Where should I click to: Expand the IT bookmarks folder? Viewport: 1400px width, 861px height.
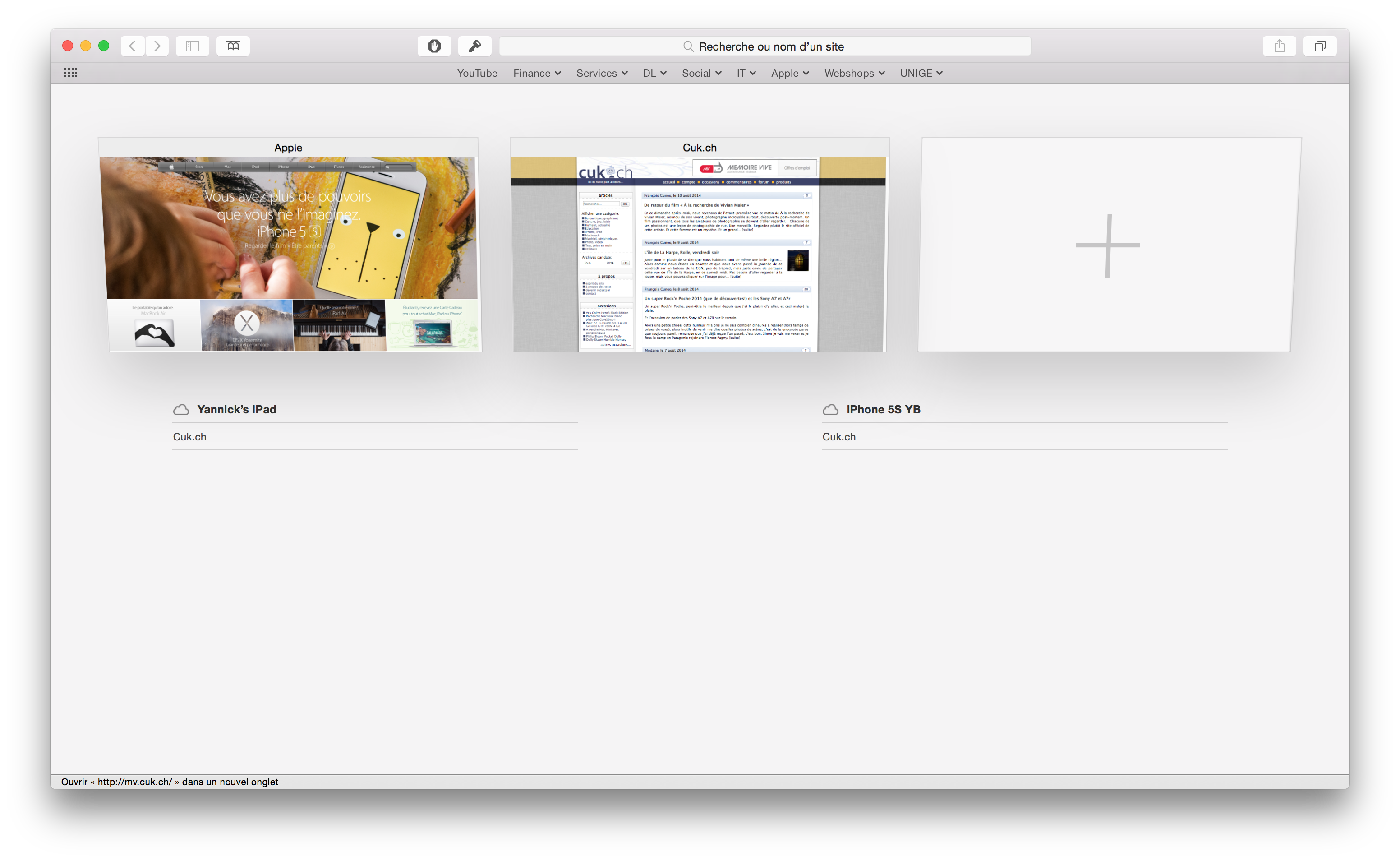pyautogui.click(x=746, y=74)
